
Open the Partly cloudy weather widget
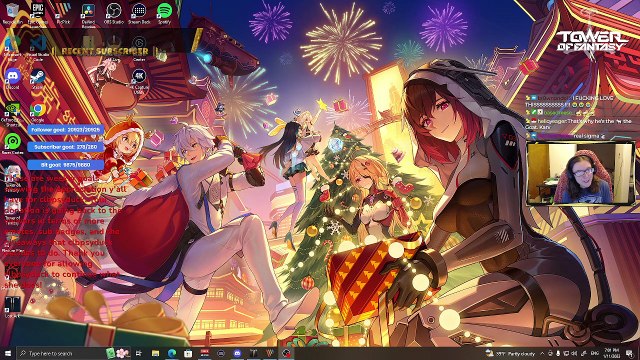click(x=510, y=353)
